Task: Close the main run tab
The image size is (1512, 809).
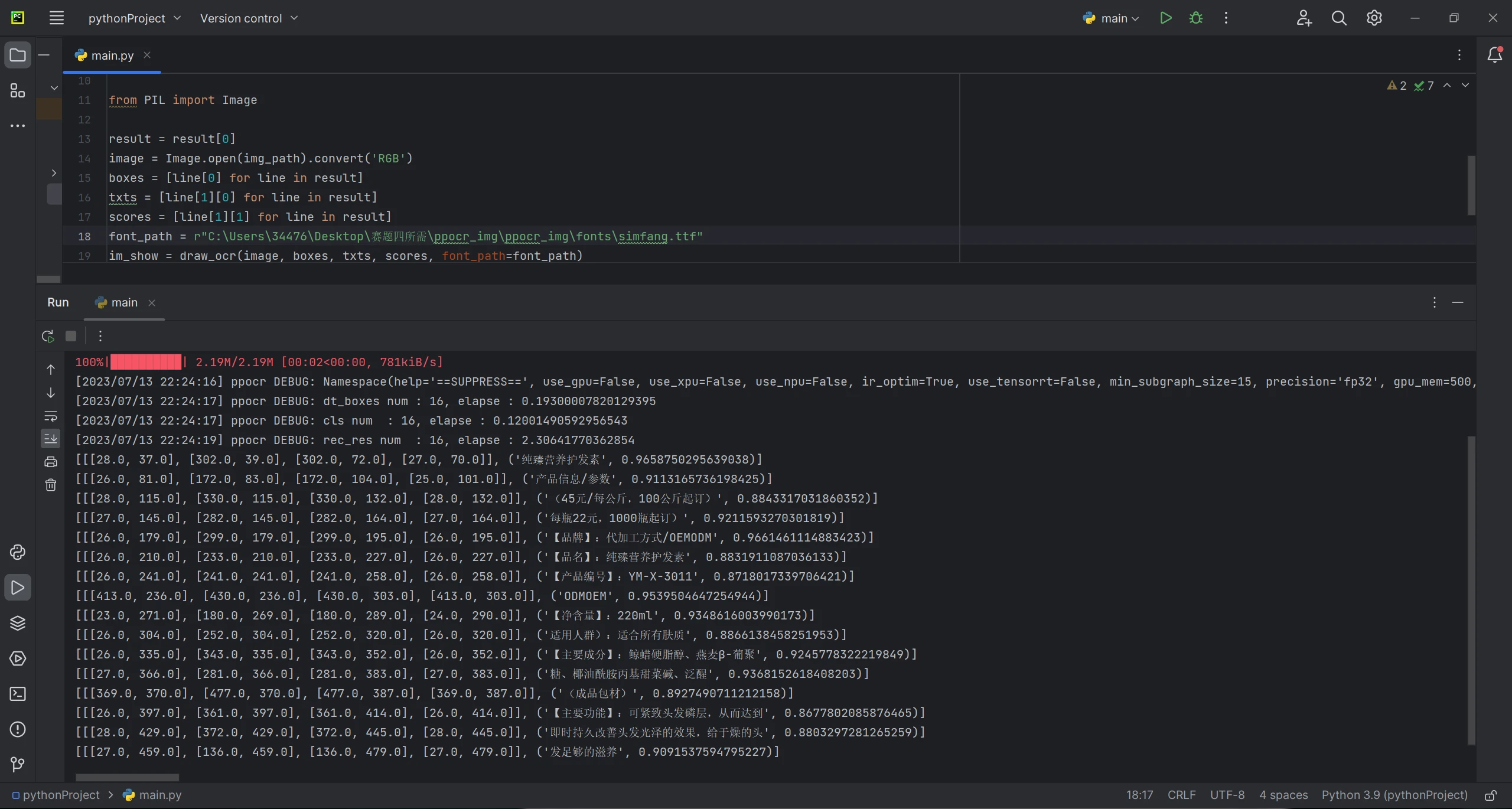Action: pos(152,302)
